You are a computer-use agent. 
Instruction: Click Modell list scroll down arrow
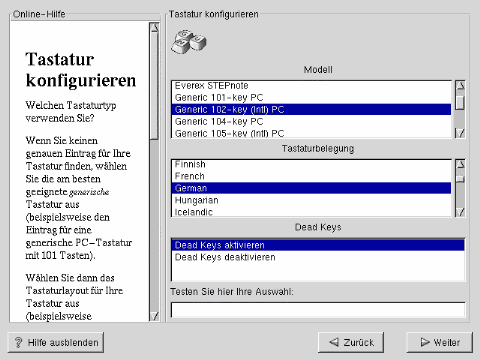click(460, 133)
